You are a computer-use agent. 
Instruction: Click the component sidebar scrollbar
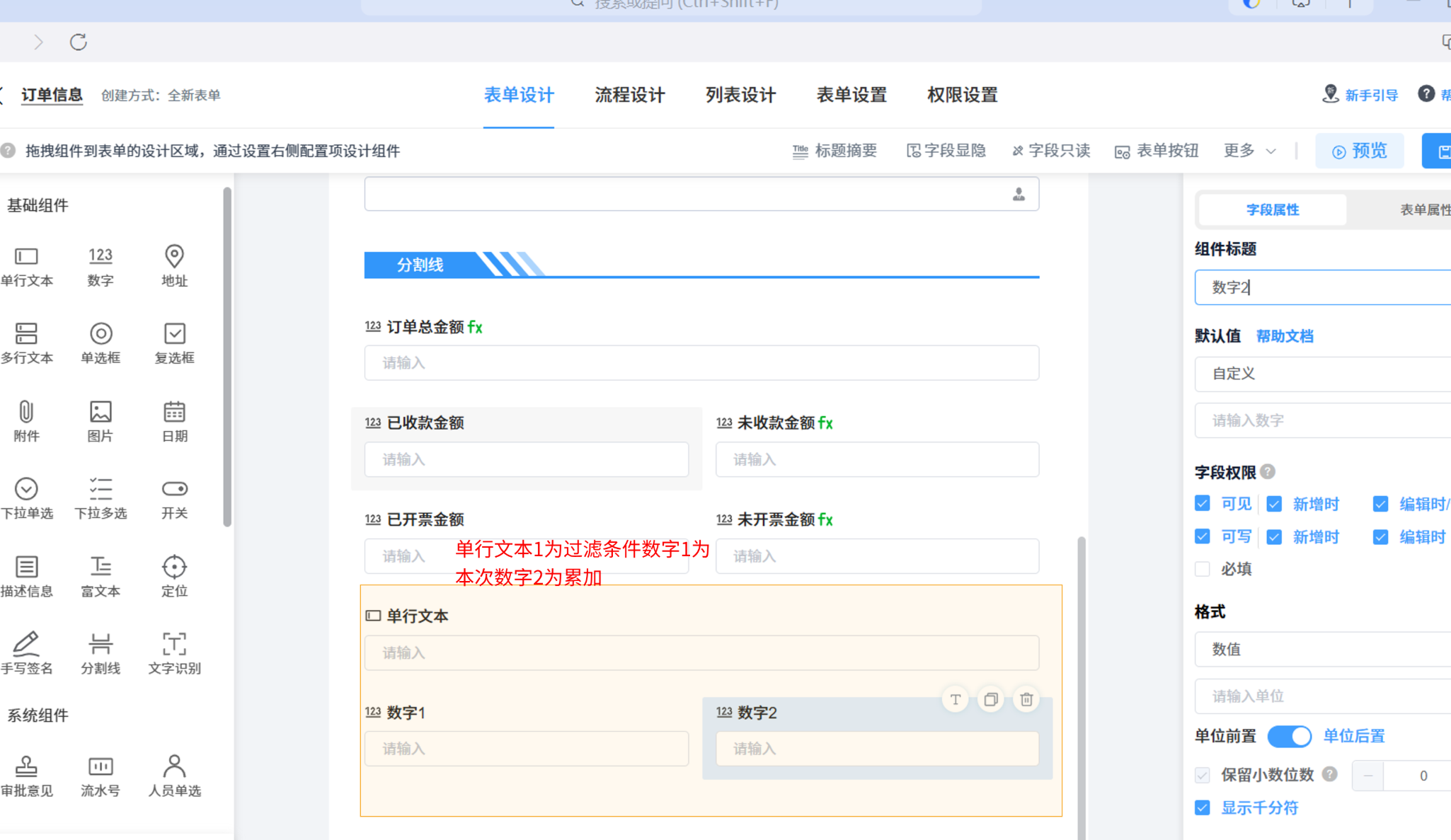pyautogui.click(x=227, y=357)
